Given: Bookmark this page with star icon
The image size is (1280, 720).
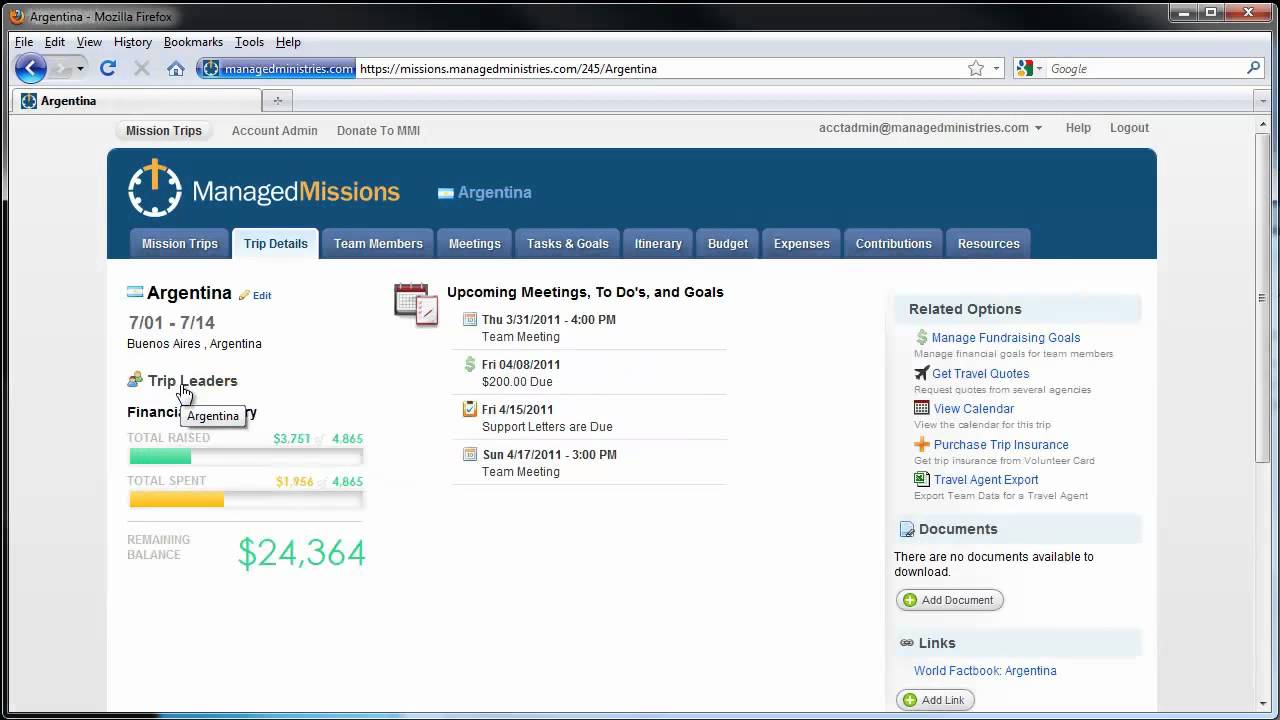Looking at the screenshot, I should [976, 68].
